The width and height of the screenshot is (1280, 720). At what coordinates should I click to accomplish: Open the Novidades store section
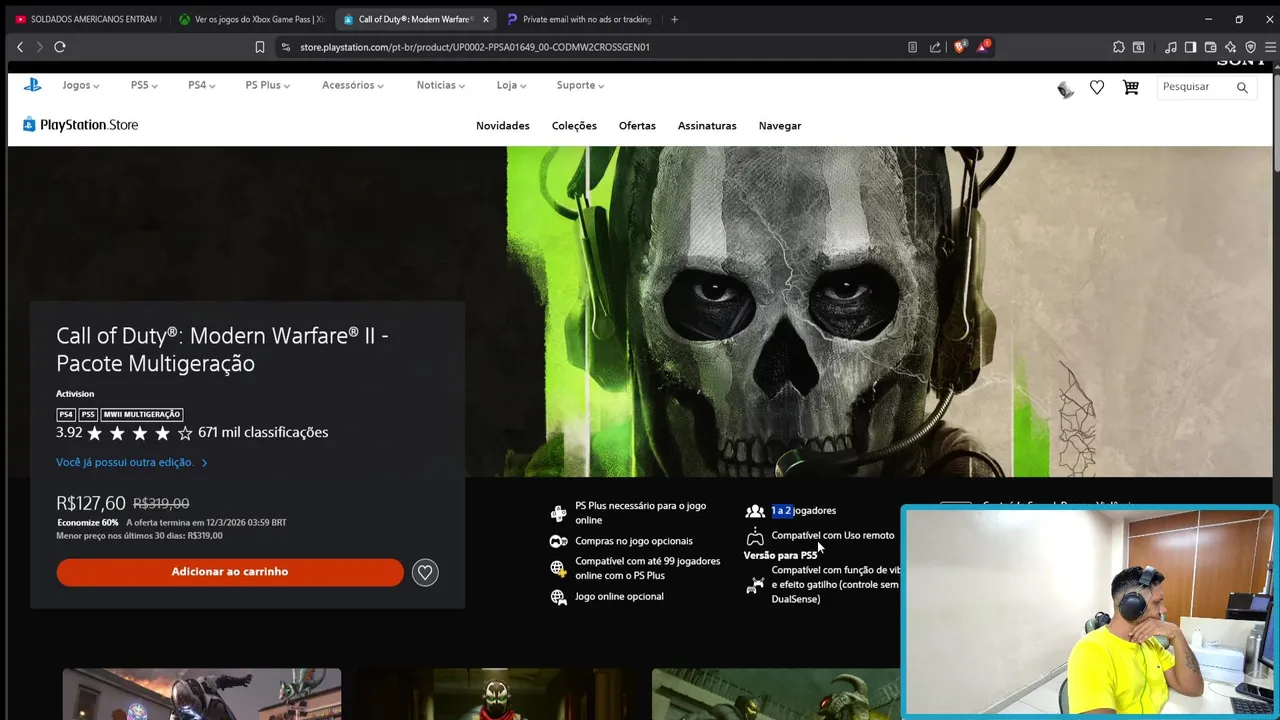click(x=503, y=126)
